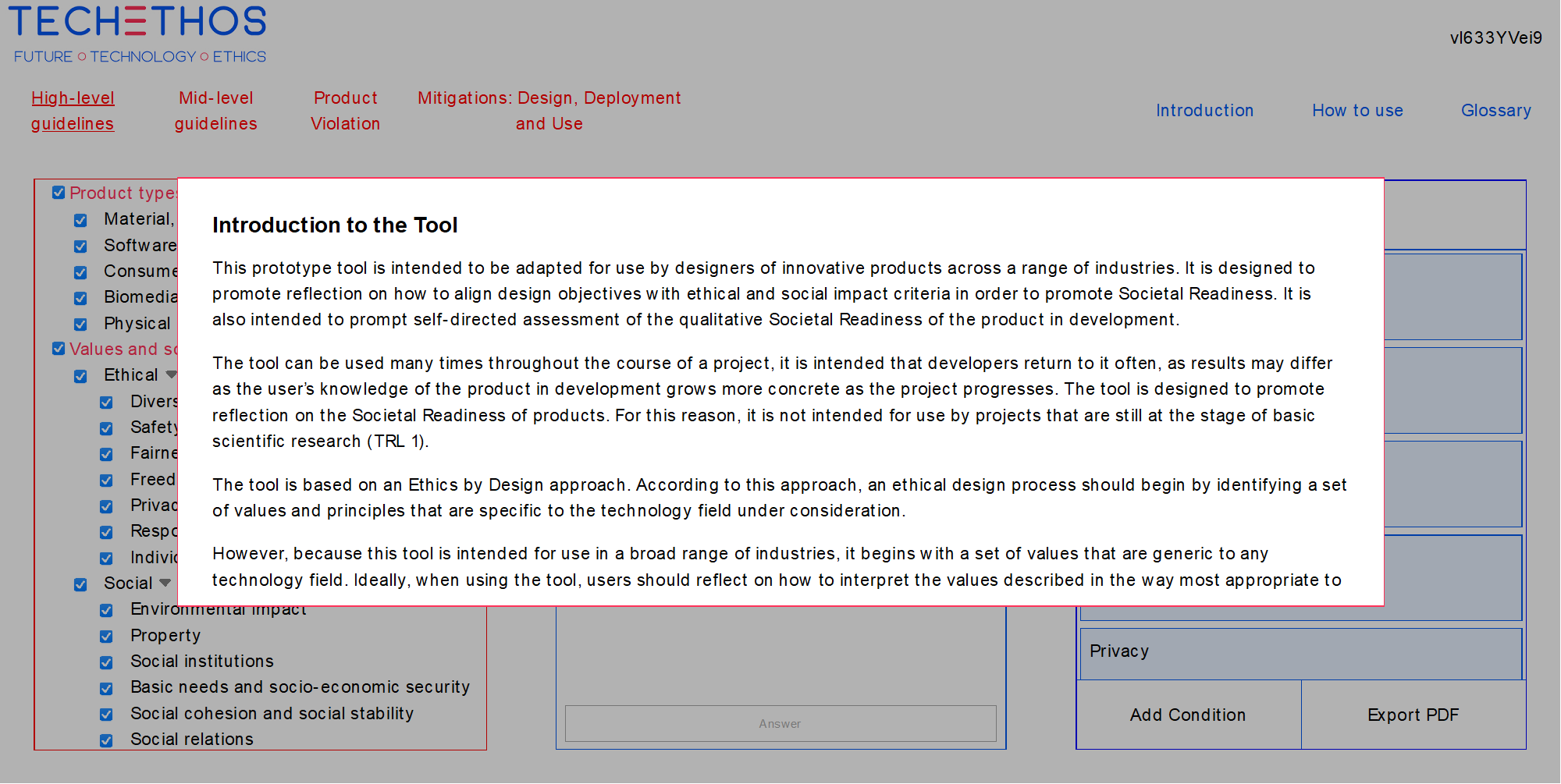1561x784 pixels.
Task: Toggle Social cohesion and social stability checkbox
Action: click(x=106, y=715)
